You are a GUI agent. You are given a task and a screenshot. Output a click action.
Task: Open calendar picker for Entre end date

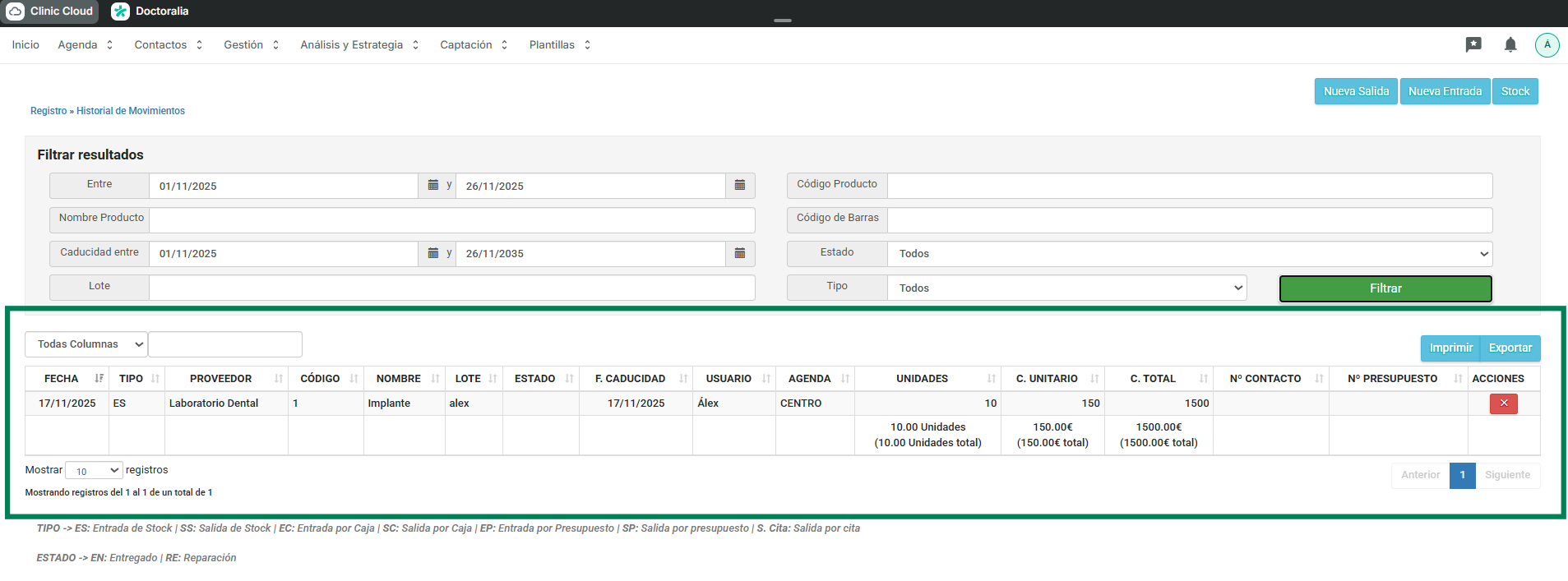click(x=740, y=186)
